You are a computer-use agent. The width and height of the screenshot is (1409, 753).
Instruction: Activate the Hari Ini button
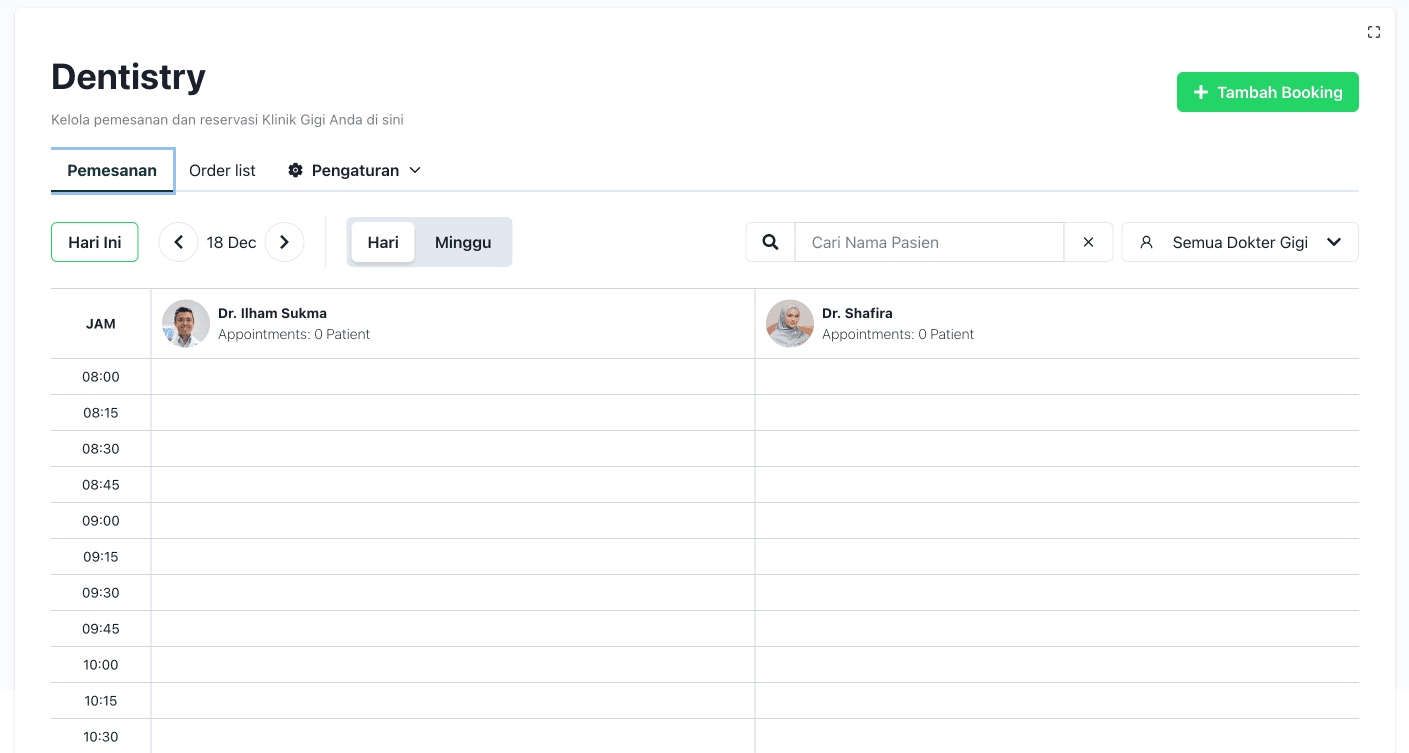94,242
